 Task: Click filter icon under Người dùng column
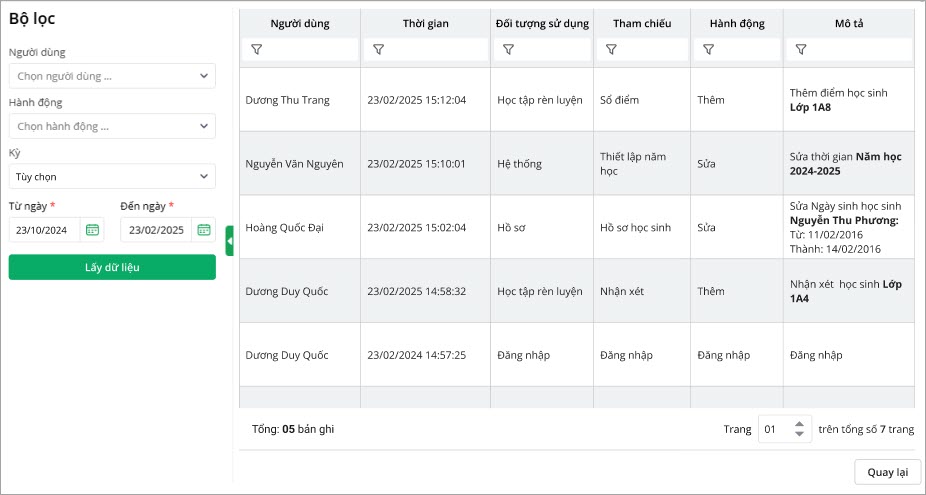click(257, 49)
